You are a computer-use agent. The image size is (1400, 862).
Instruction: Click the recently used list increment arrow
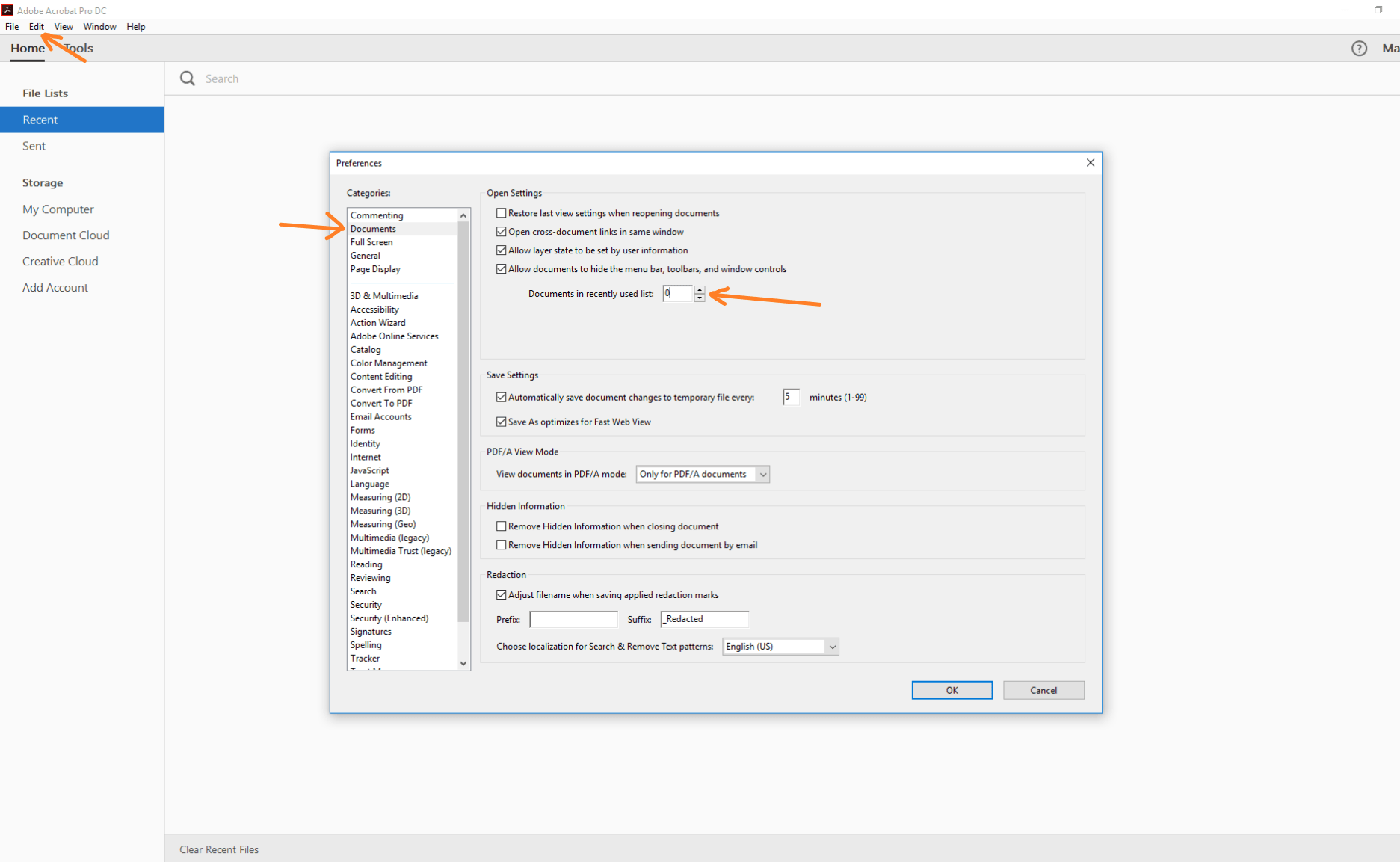[x=700, y=290]
